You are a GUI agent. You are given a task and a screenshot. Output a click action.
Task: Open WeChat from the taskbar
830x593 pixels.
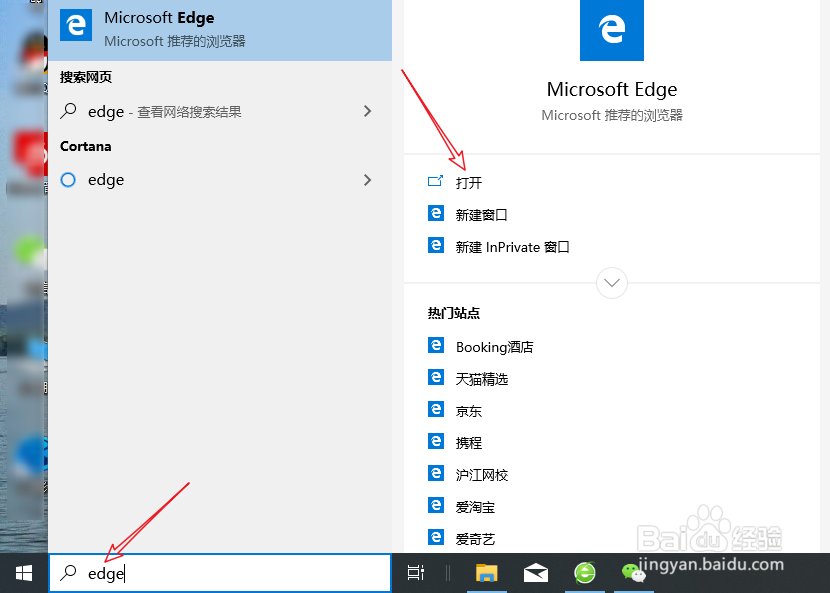pyautogui.click(x=633, y=573)
